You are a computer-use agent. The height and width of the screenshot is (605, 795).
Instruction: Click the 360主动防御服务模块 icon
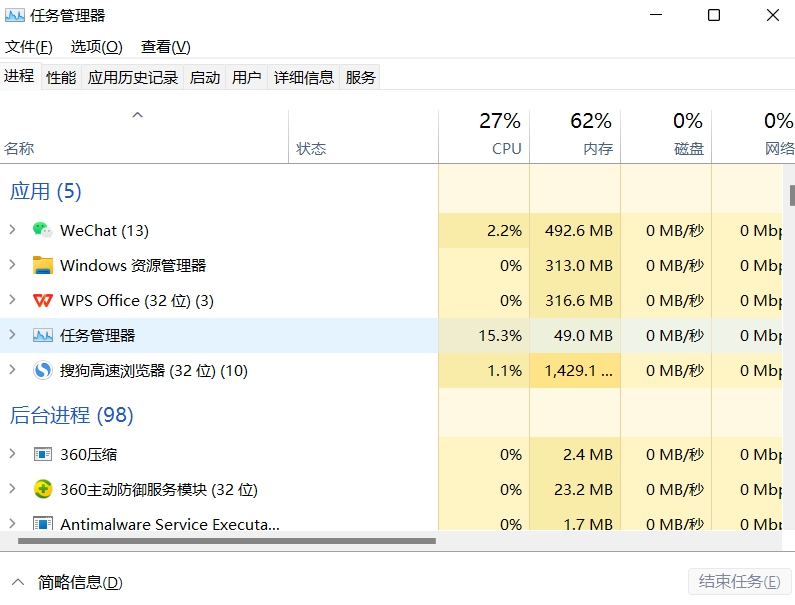tap(42, 489)
